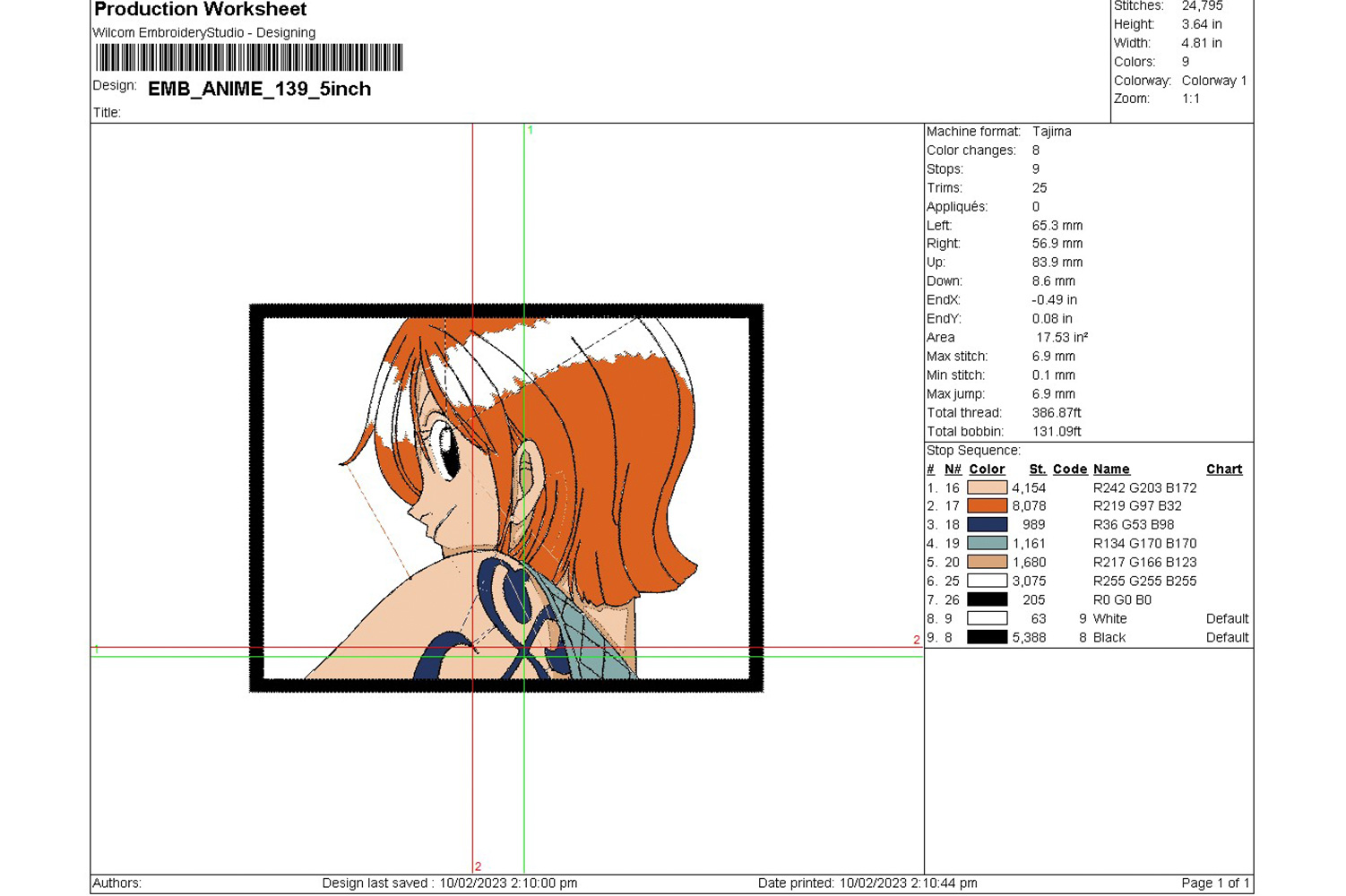Screen dimensions: 1346x896
Task: Click the Page 1 of 1 indicator
Action: [1215, 883]
